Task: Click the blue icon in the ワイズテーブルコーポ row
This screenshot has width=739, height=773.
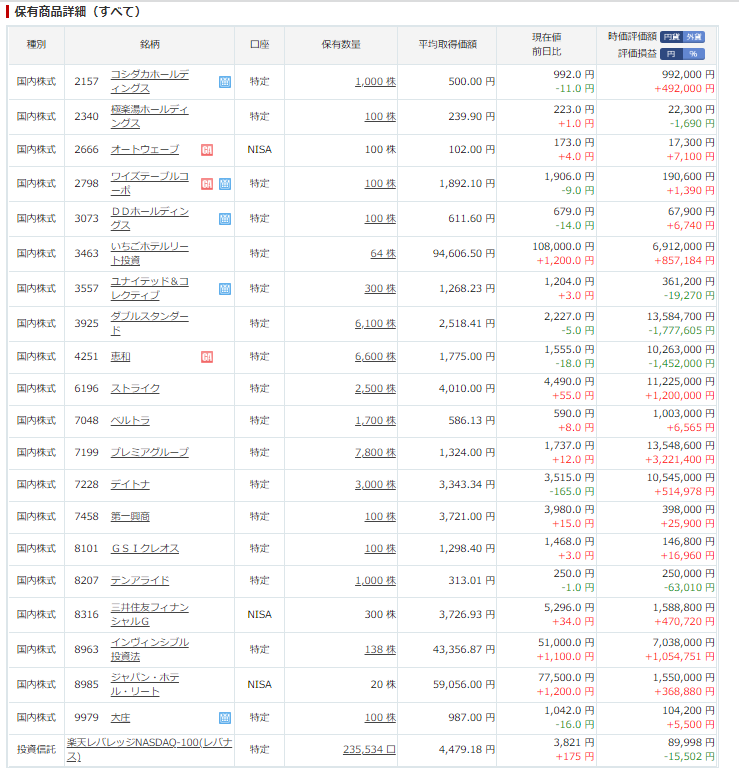Action: (225, 184)
